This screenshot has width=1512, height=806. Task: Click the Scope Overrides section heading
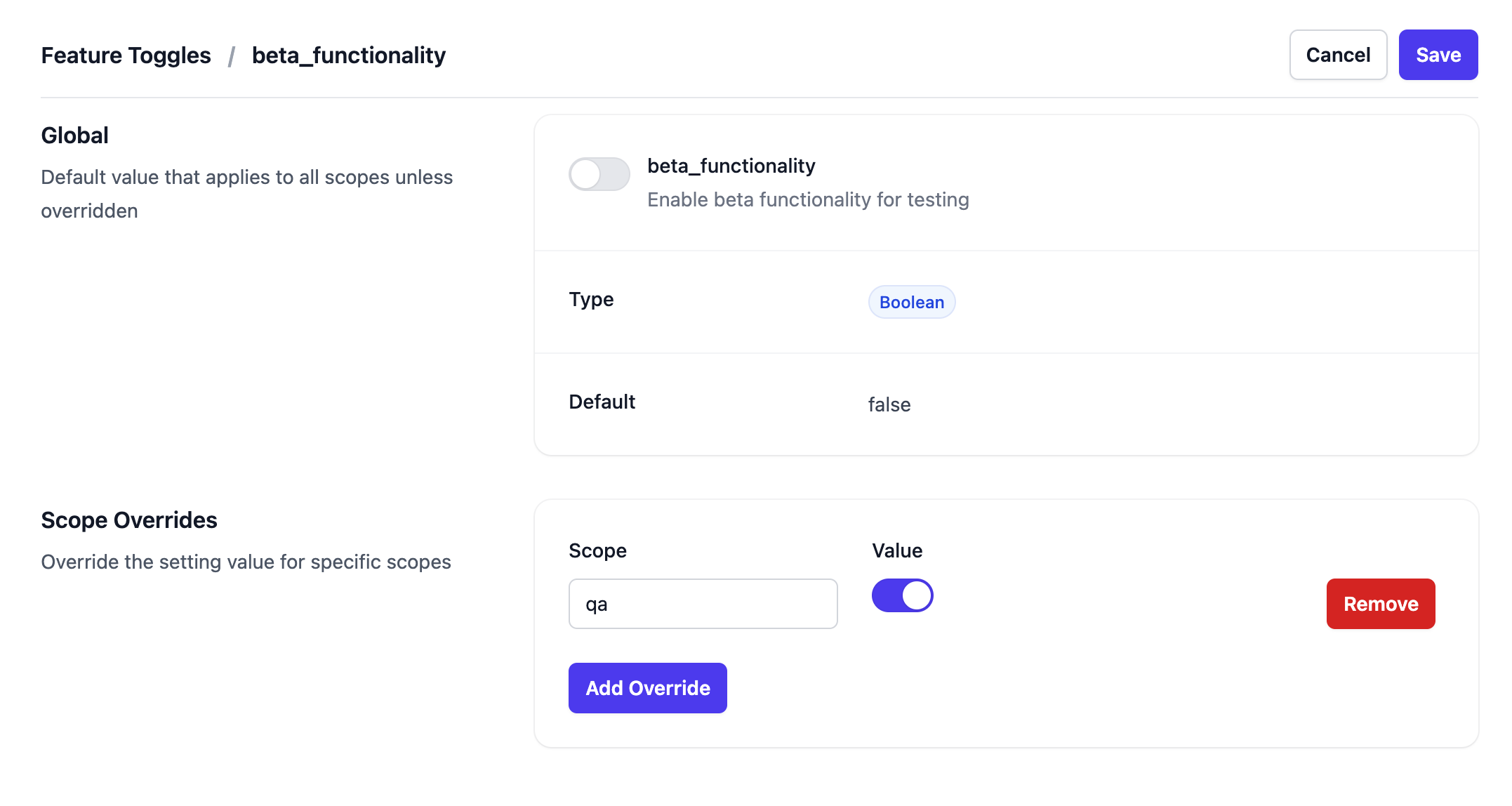point(129,520)
